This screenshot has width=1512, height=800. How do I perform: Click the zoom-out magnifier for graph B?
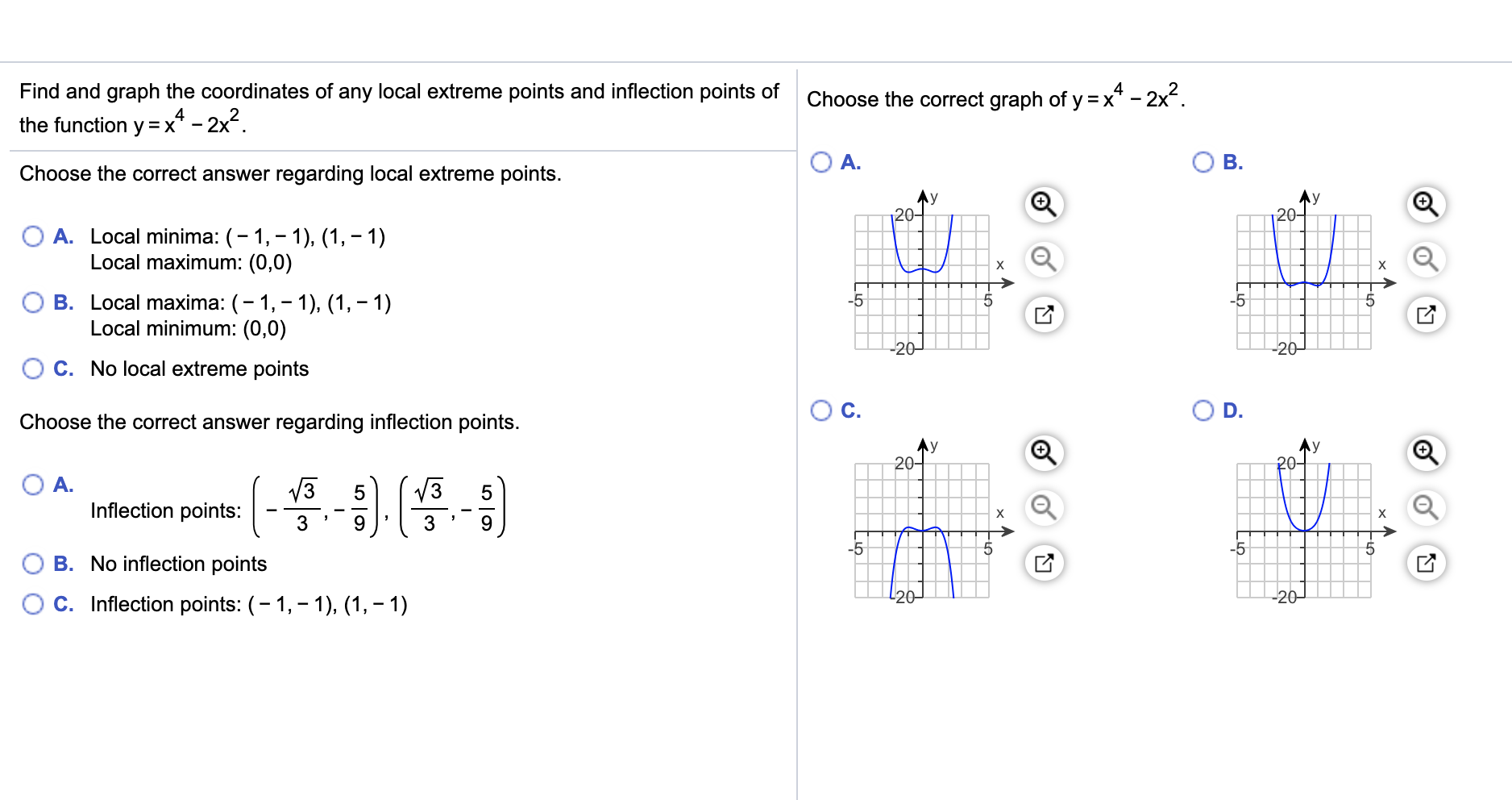tap(1425, 260)
